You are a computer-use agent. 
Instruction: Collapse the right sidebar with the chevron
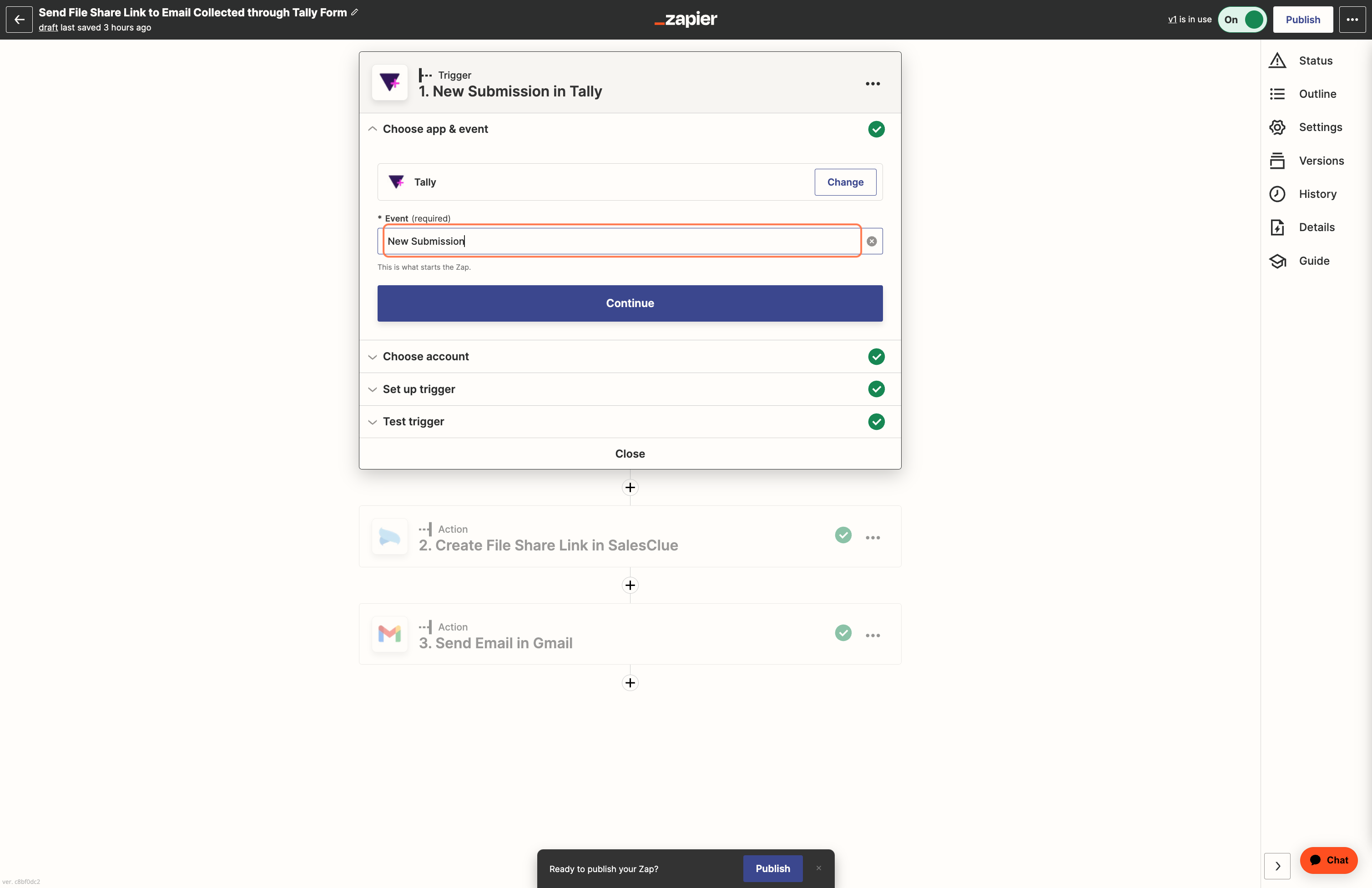(x=1277, y=866)
